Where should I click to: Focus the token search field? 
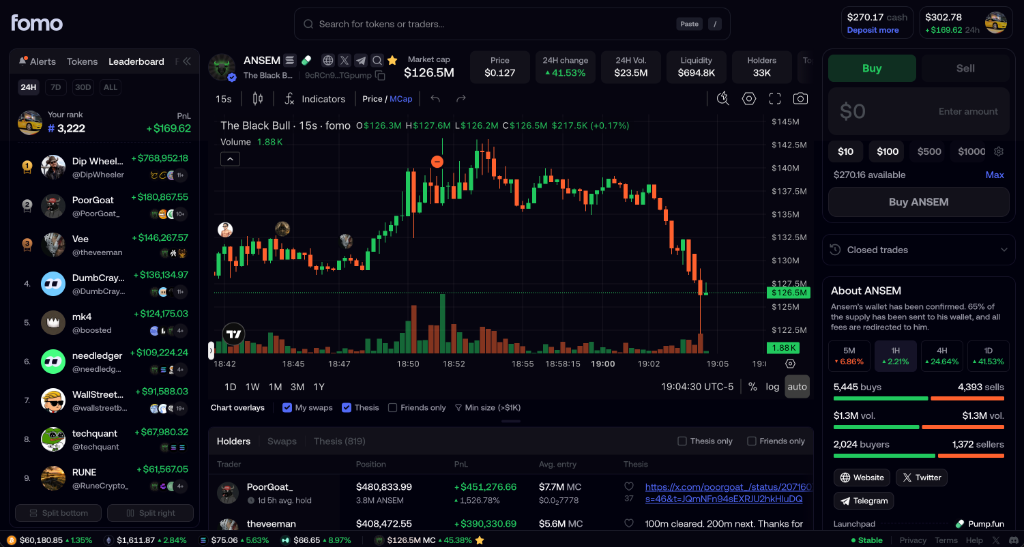[512, 24]
